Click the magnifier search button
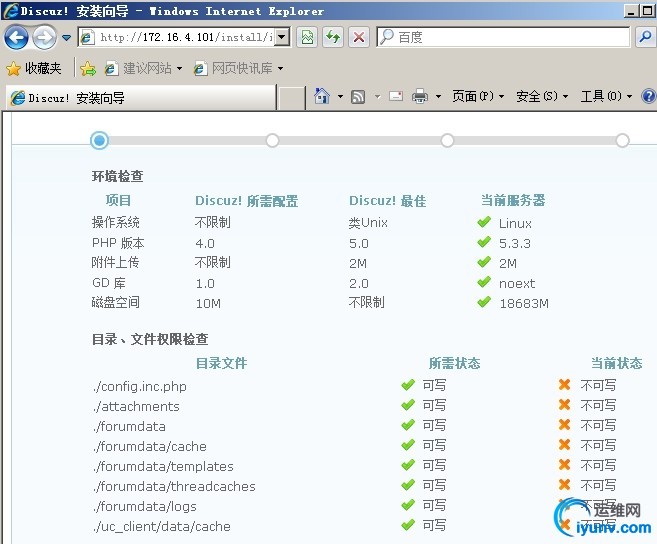This screenshot has height=544, width=657. 645,37
